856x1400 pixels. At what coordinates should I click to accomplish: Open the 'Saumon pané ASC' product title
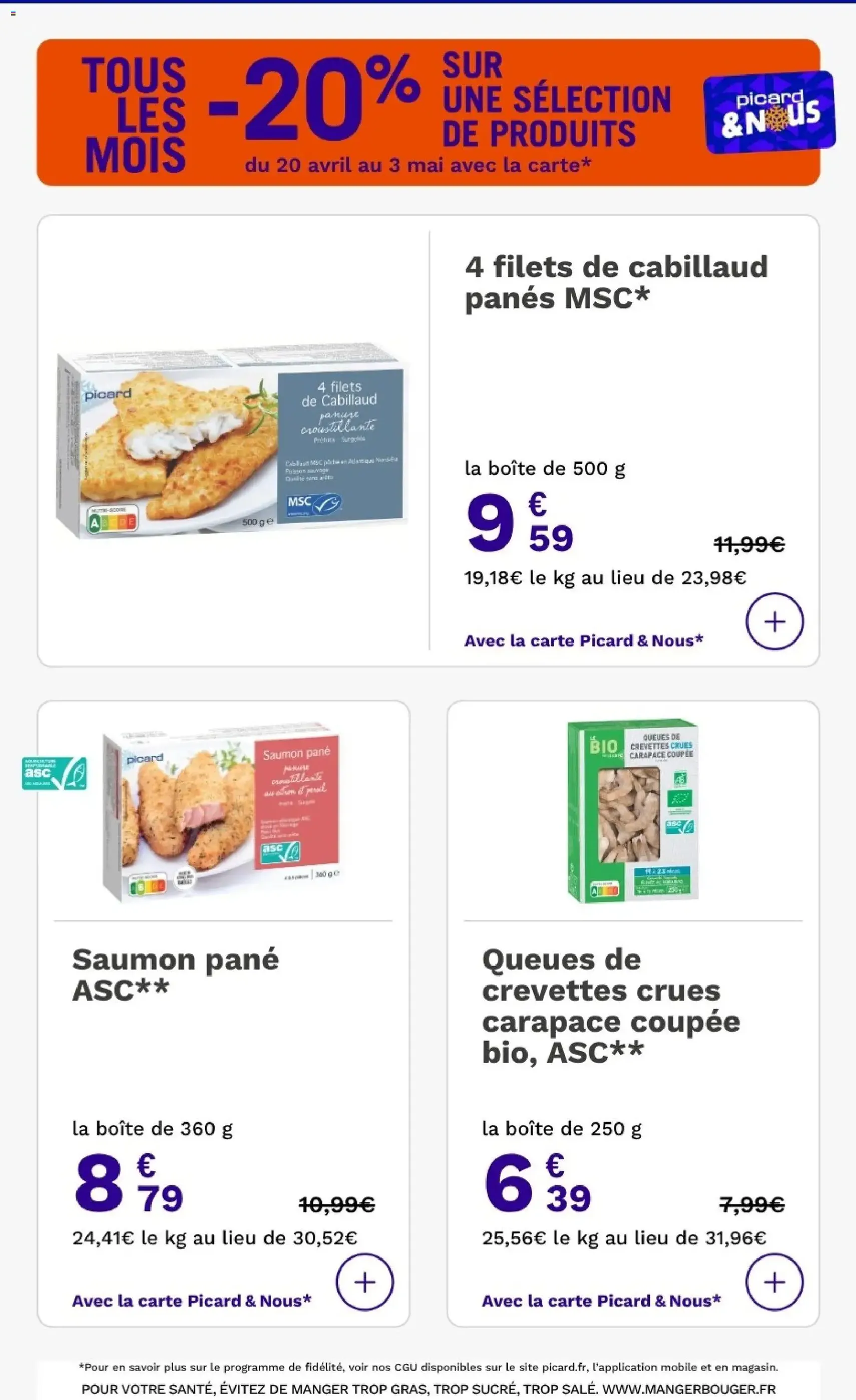(176, 975)
